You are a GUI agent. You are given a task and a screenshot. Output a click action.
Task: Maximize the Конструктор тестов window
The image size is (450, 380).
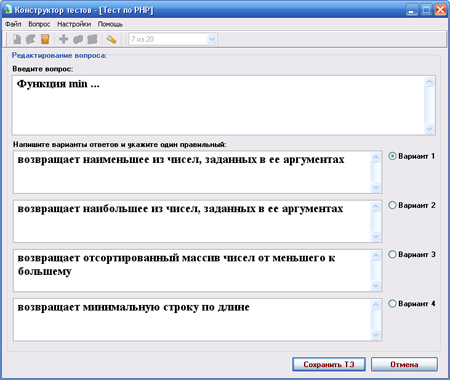point(426,10)
